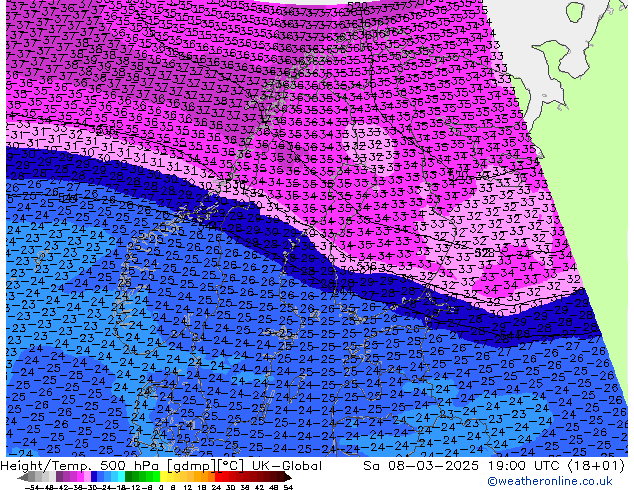Click the temperature color scale legend bar

154,477
